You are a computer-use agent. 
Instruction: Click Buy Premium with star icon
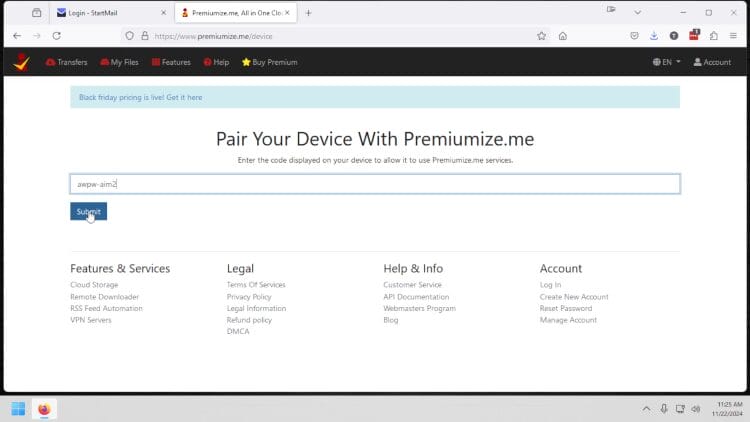click(x=270, y=62)
